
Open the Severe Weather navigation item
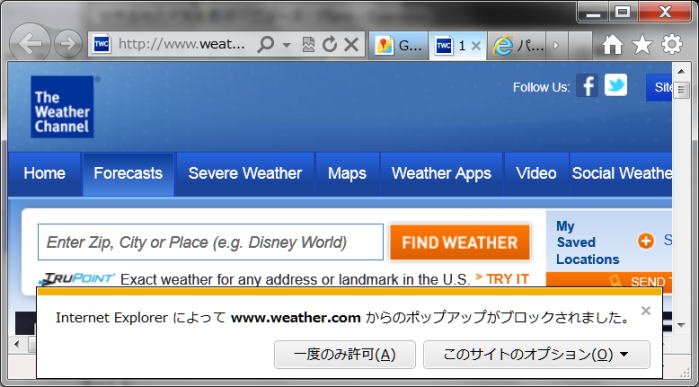pos(245,173)
